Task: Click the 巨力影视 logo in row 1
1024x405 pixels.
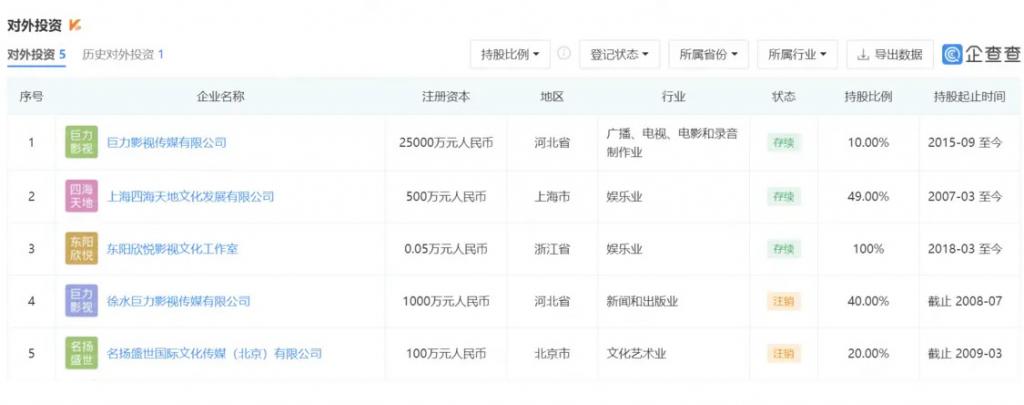Action: click(82, 143)
